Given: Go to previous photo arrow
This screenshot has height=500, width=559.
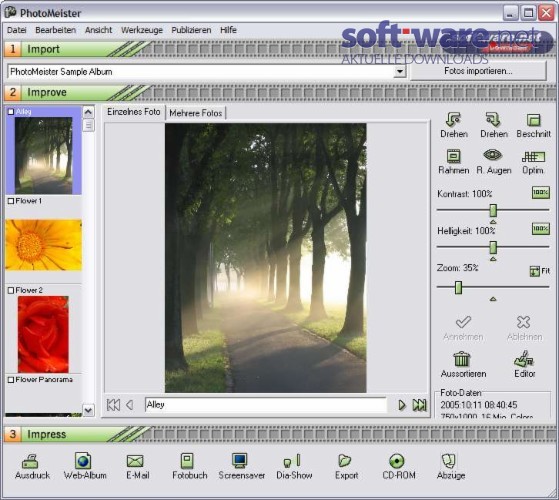Looking at the screenshot, I should (x=130, y=405).
